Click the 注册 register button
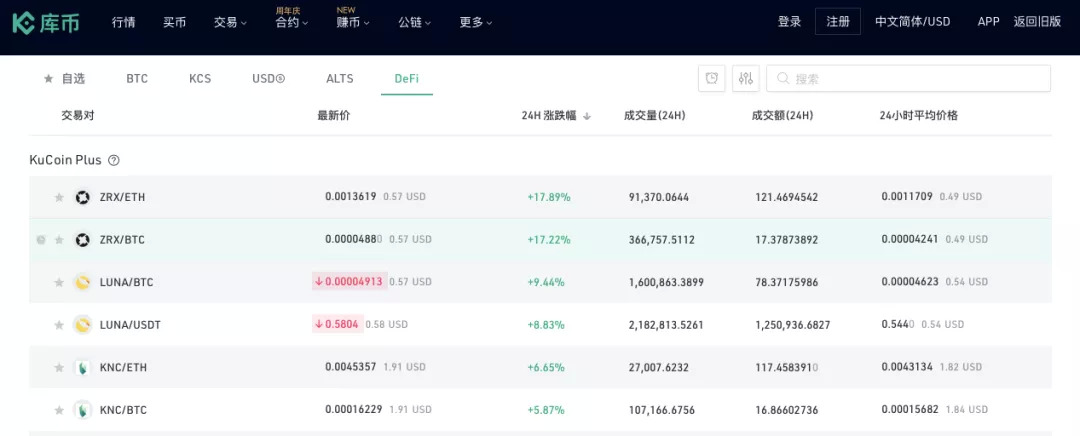Viewport: 1080px width, 436px height. 838,21
